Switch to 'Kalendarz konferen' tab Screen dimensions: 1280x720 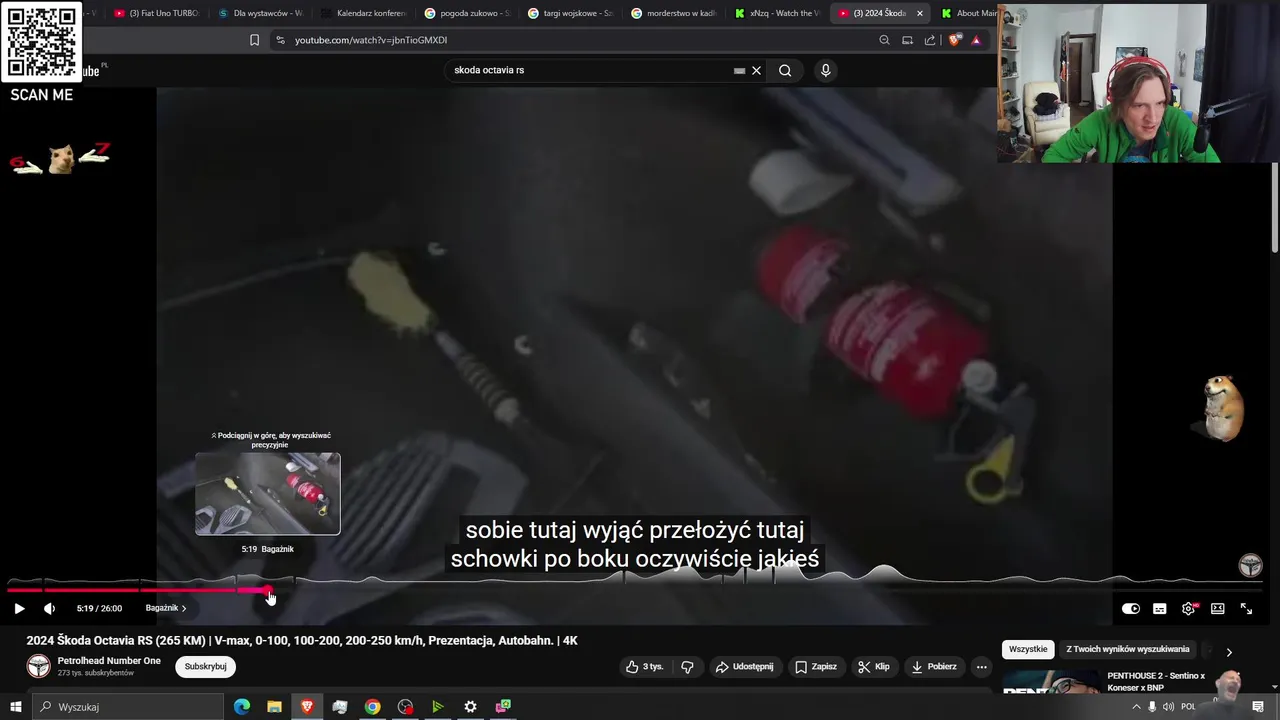pos(363,13)
